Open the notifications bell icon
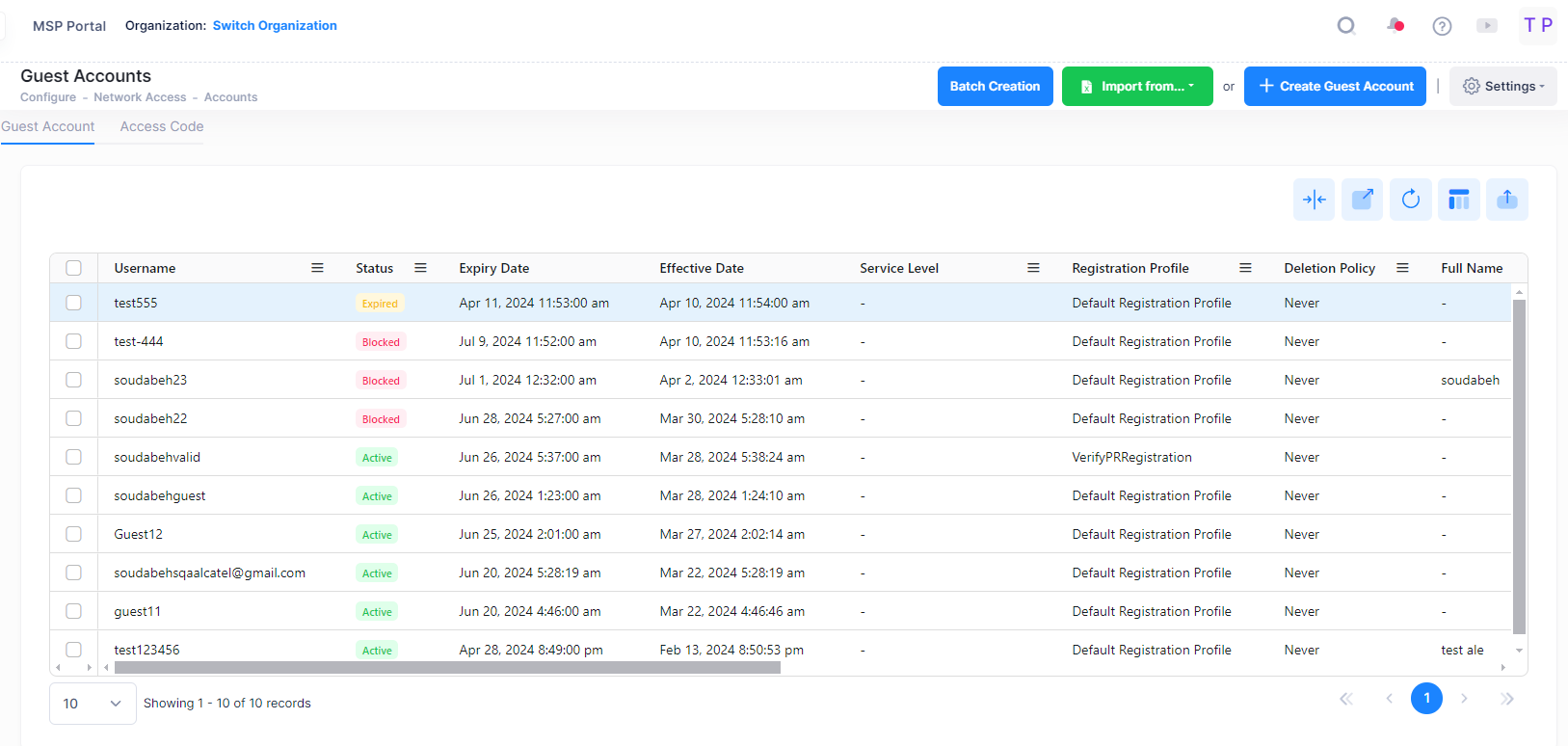Screen dimensions: 1568x746 [1395, 26]
